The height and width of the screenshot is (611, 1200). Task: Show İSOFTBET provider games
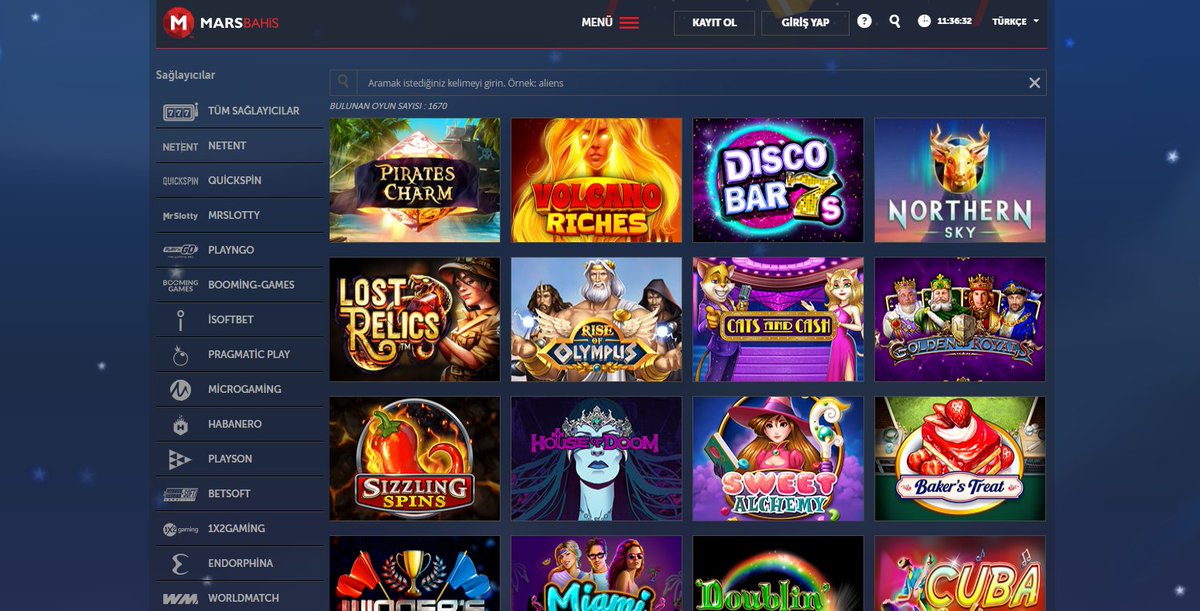click(x=231, y=320)
